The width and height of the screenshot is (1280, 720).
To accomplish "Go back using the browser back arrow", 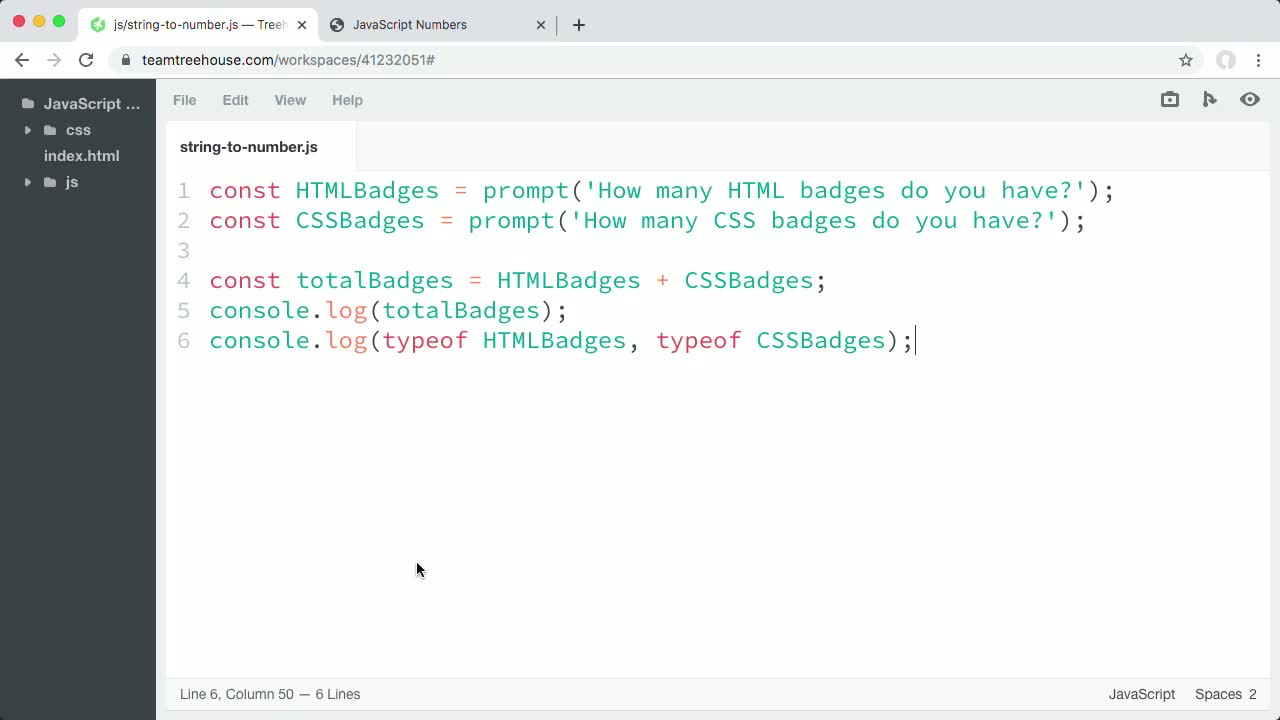I will (x=22, y=60).
